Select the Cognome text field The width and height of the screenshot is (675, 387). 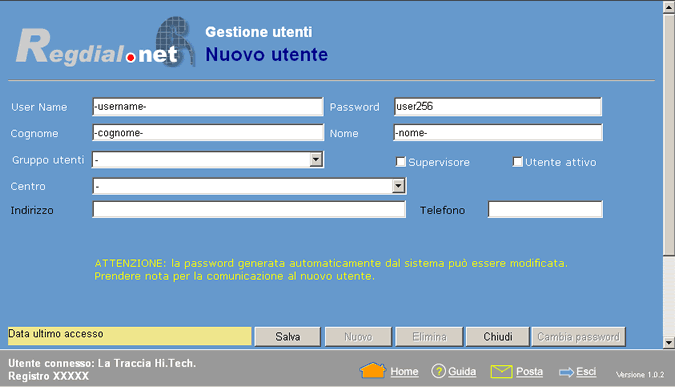(x=208, y=133)
